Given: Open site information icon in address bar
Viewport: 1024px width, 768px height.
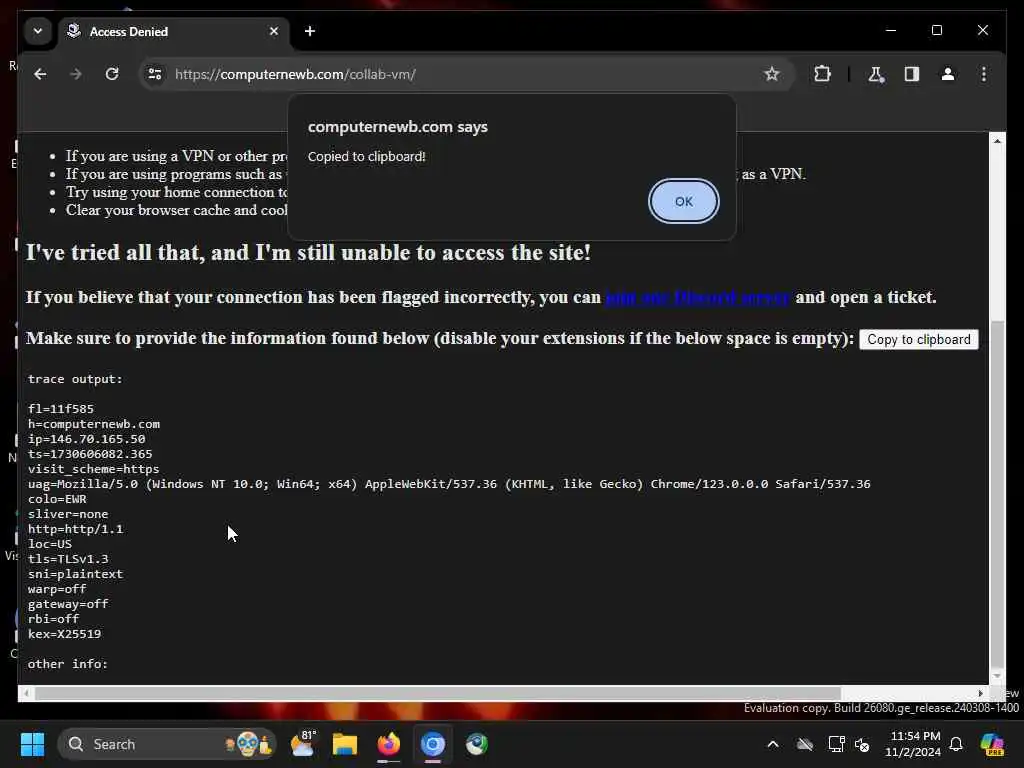Looking at the screenshot, I should [x=155, y=74].
